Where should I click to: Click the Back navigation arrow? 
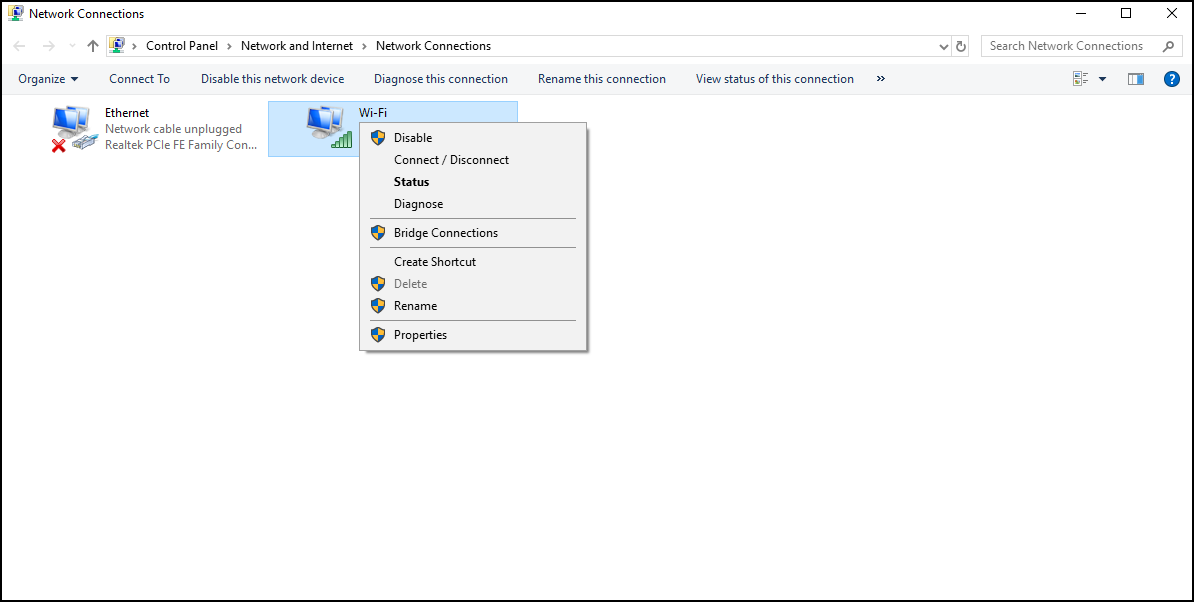tap(20, 46)
